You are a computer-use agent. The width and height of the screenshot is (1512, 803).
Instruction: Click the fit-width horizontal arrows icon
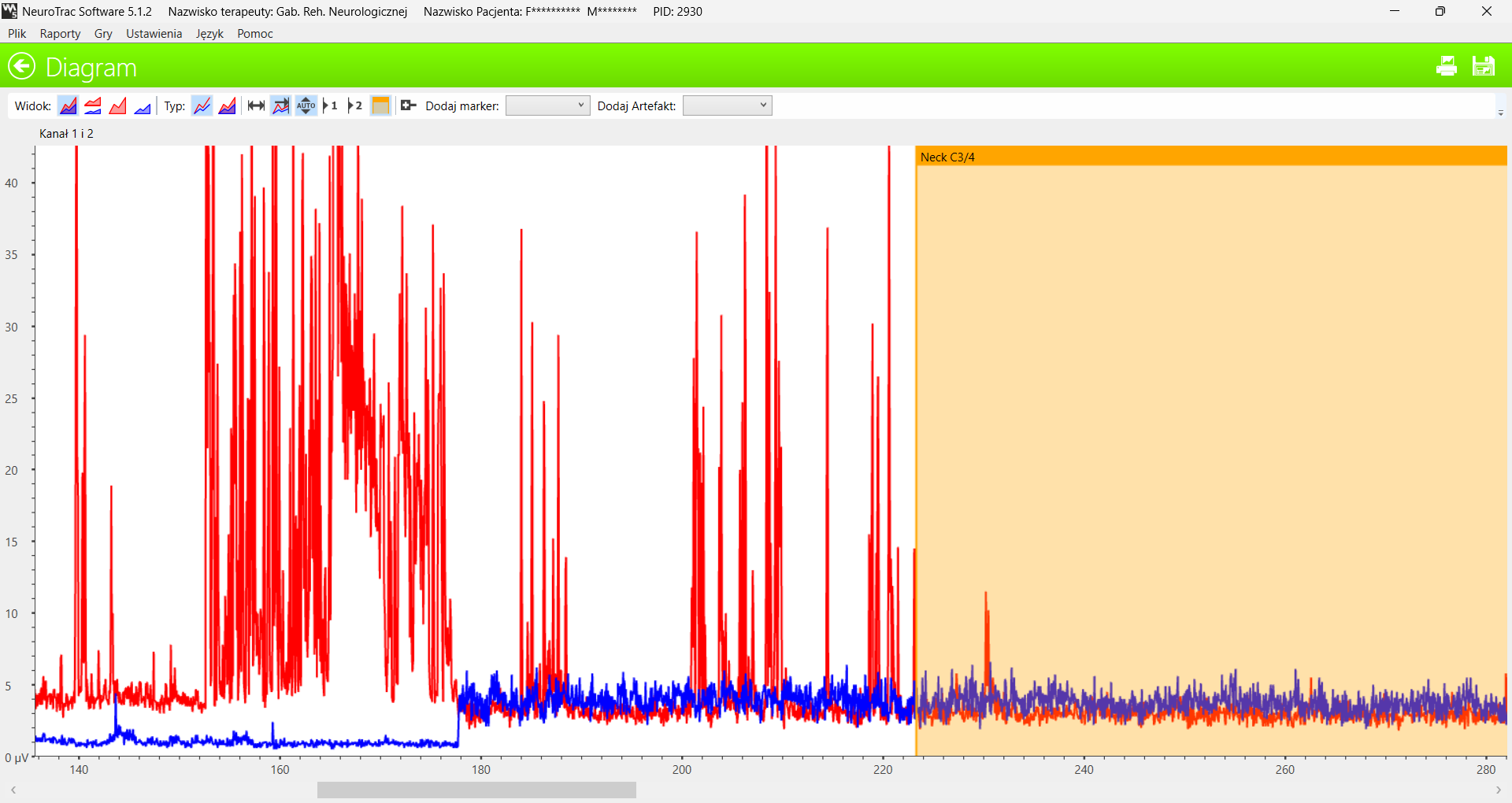[256, 106]
